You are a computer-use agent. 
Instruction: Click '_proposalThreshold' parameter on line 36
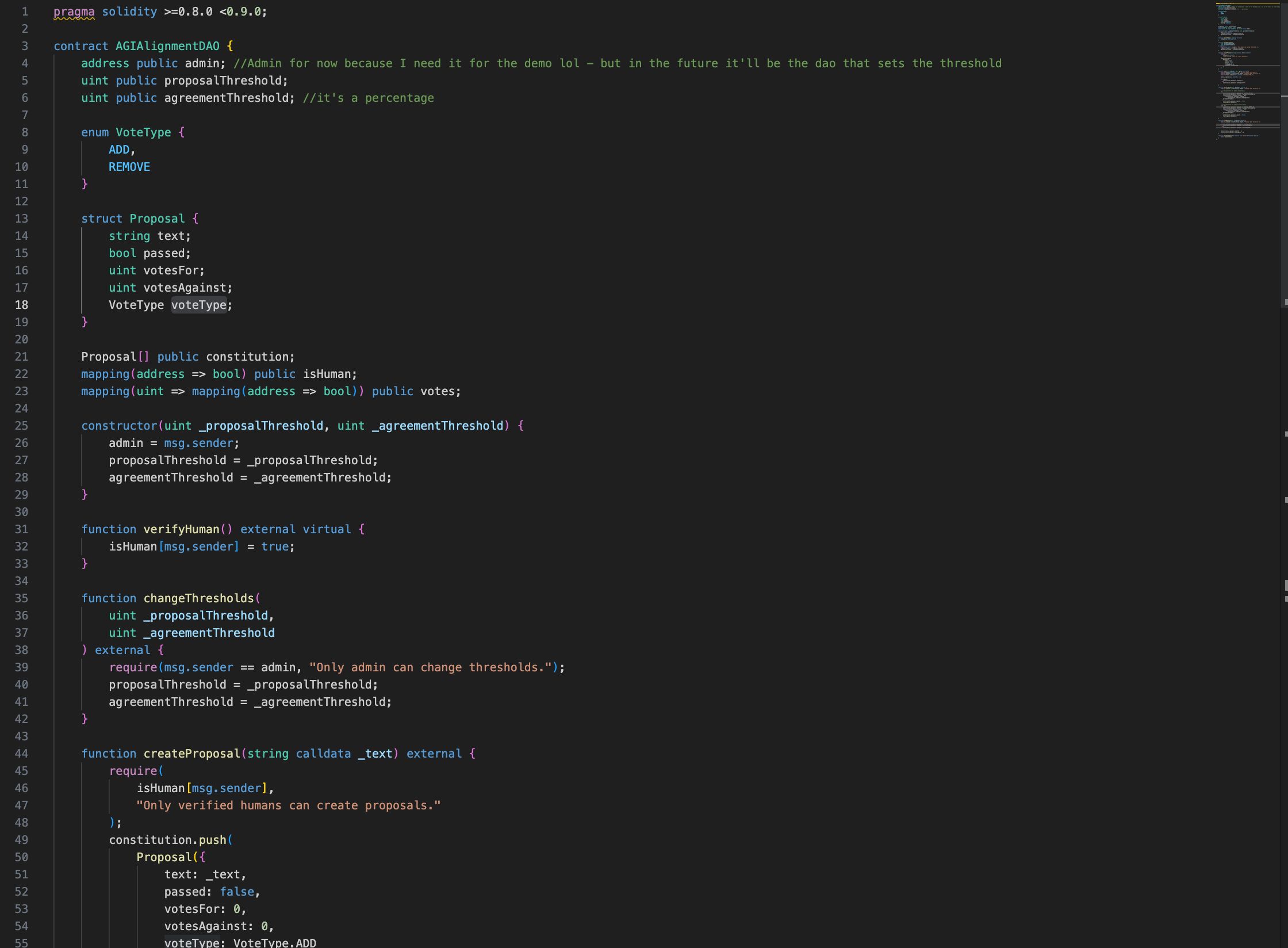(x=205, y=616)
